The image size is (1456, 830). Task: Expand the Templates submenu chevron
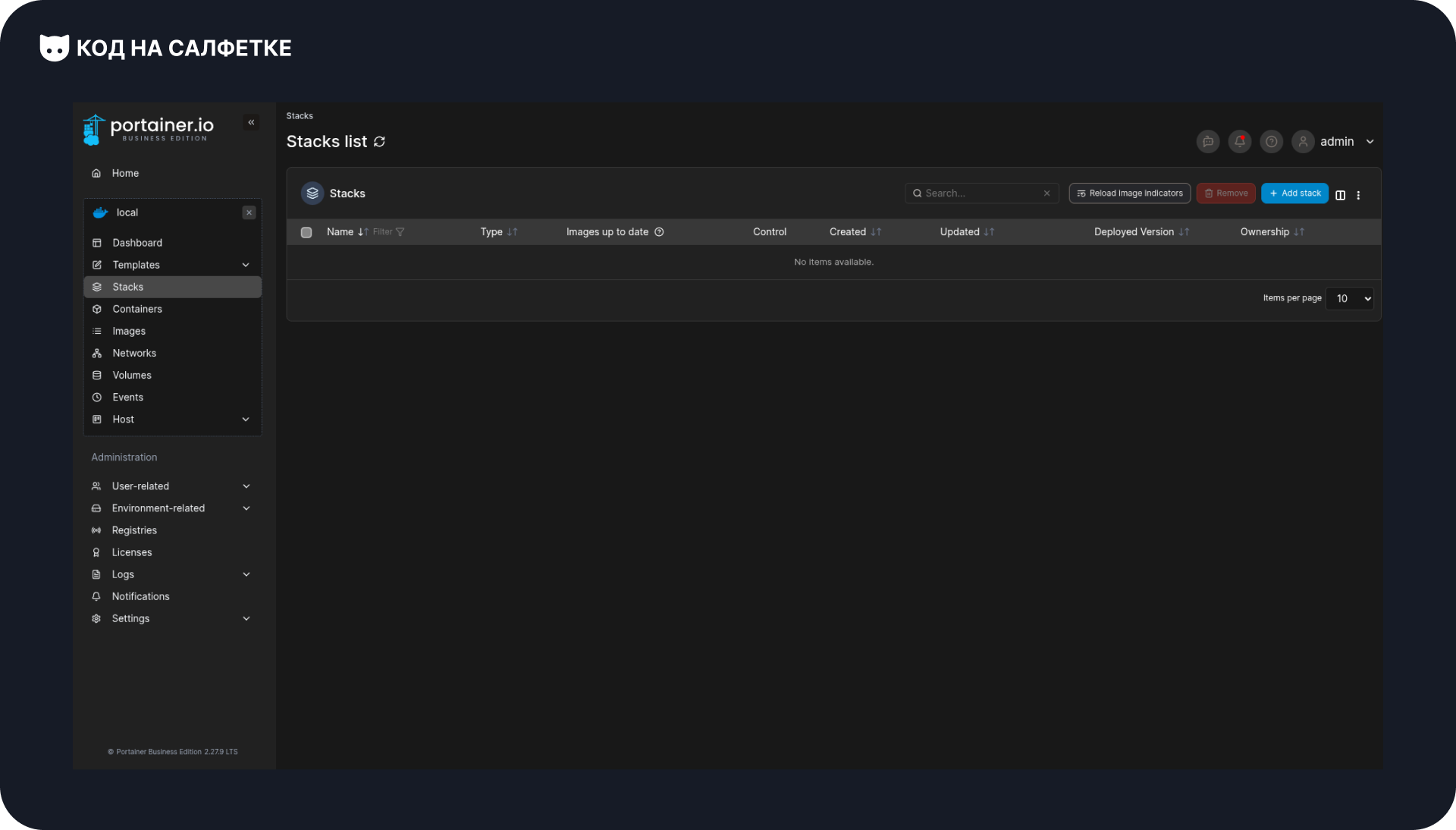tap(246, 265)
